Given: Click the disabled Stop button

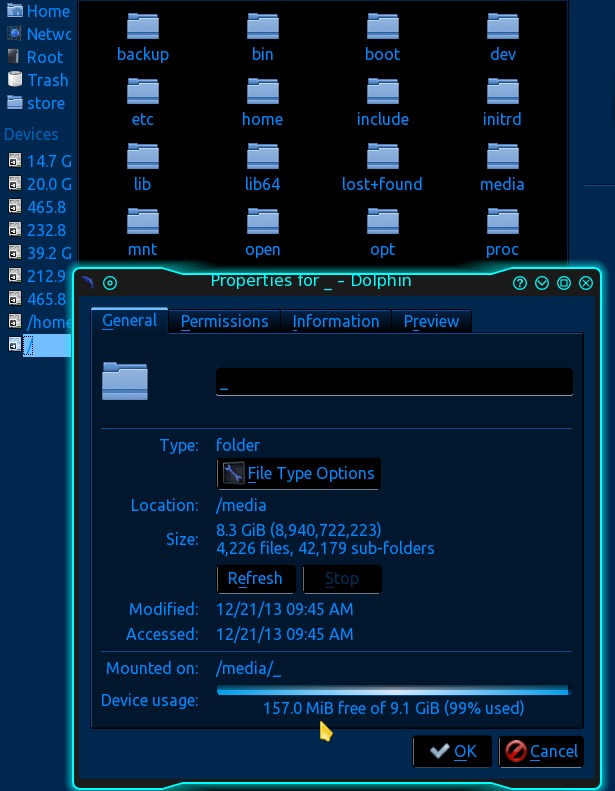Looking at the screenshot, I should point(342,578).
